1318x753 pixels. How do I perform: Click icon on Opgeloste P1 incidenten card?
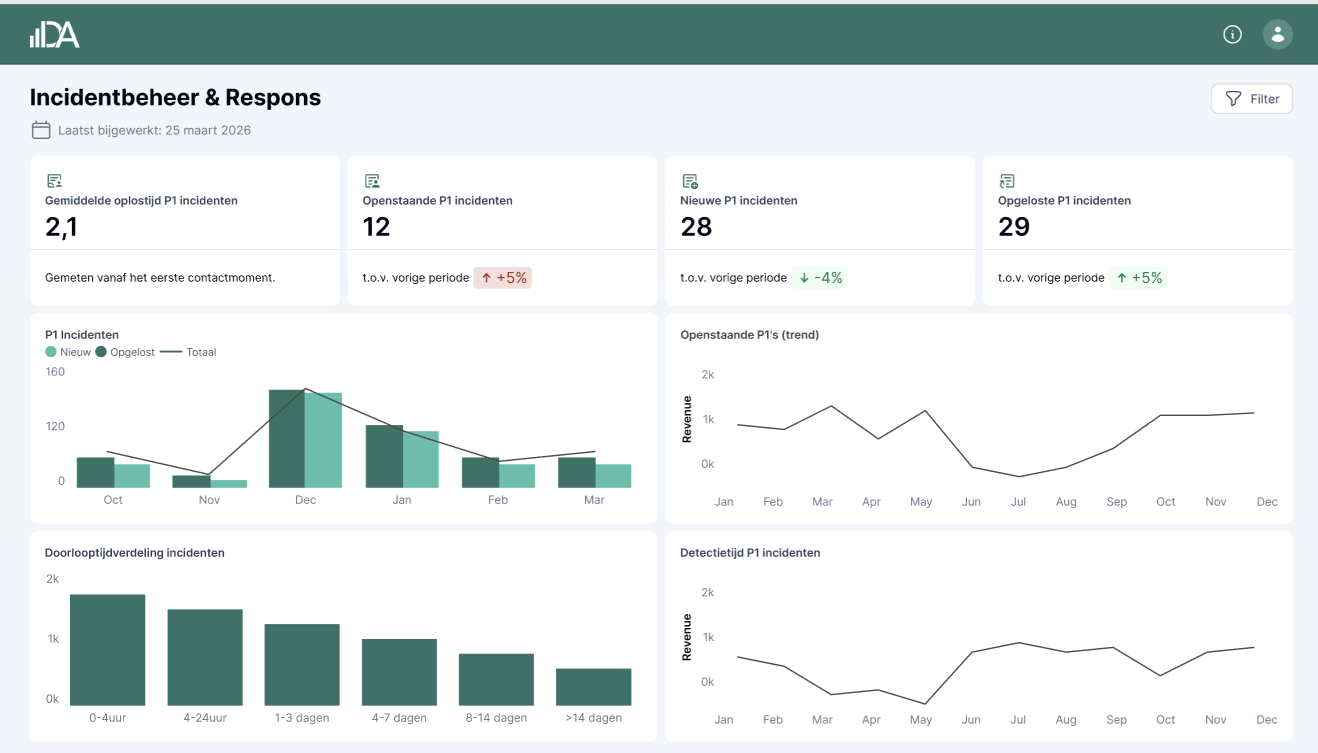pos(1007,181)
